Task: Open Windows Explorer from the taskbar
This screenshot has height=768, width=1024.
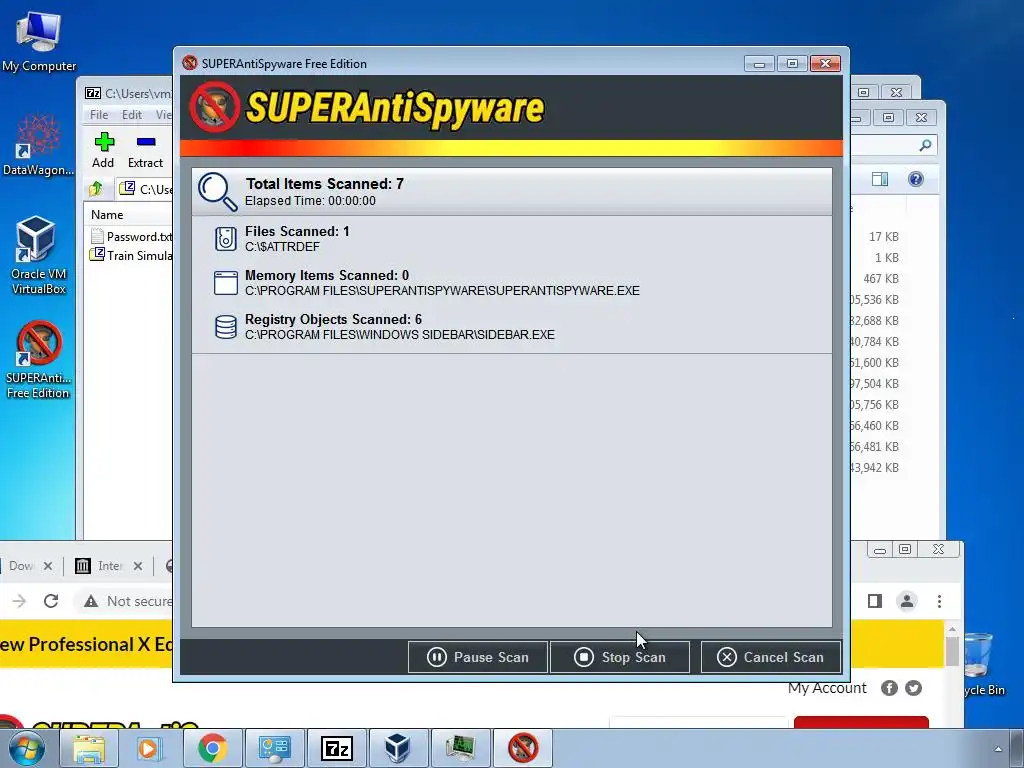Action: point(89,748)
